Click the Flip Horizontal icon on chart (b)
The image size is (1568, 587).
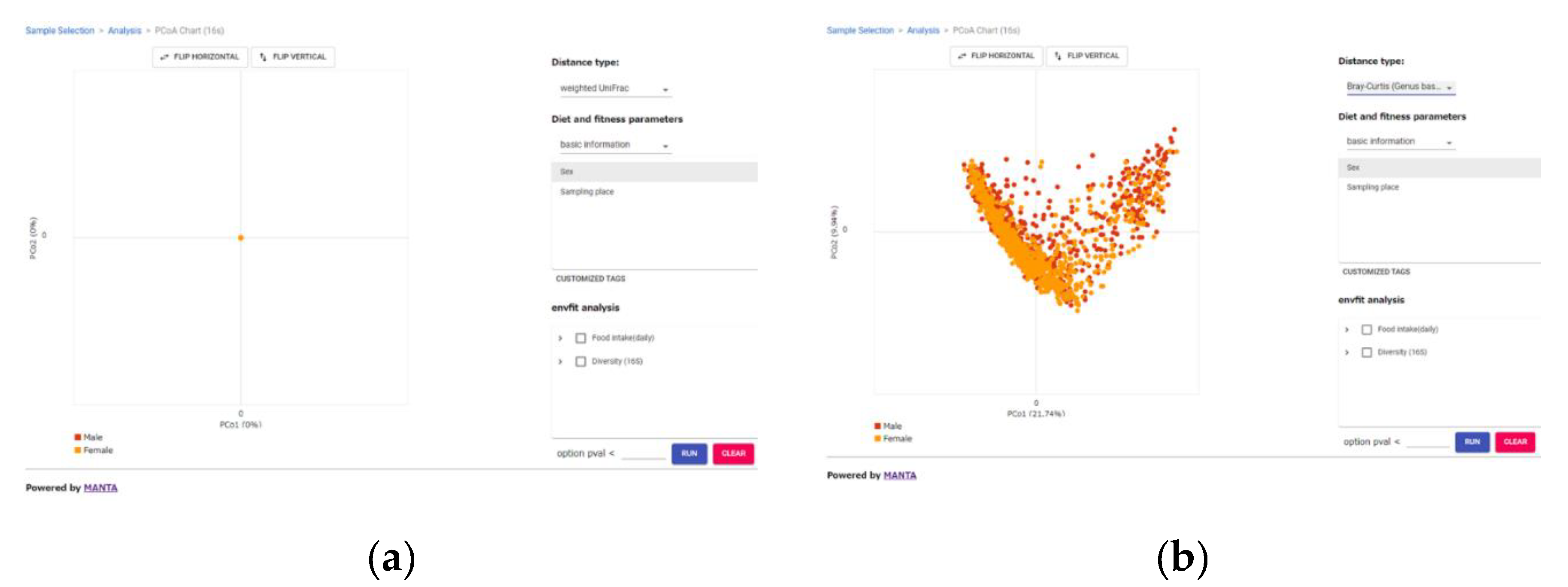pyautogui.click(x=963, y=55)
